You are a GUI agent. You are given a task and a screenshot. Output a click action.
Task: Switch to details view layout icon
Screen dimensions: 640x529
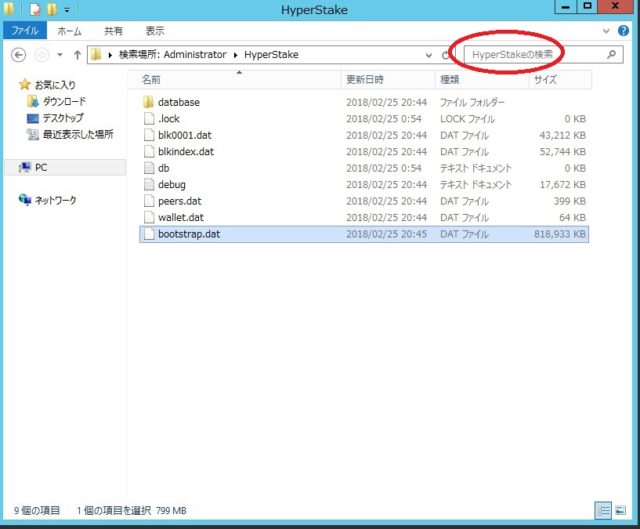coord(603,510)
